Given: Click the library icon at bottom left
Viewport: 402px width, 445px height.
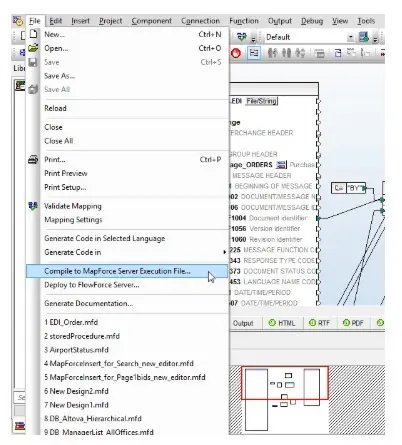Looking at the screenshot, I should coord(20,425).
